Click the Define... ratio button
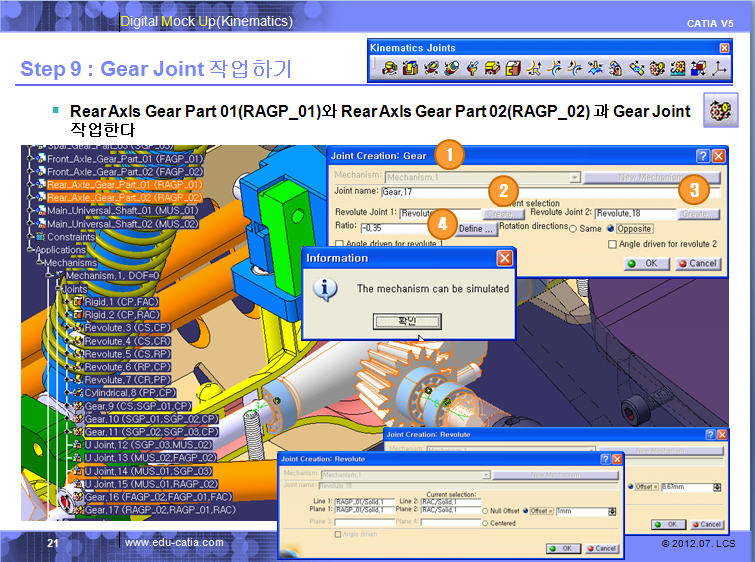This screenshot has height=562, width=755. tap(476, 229)
